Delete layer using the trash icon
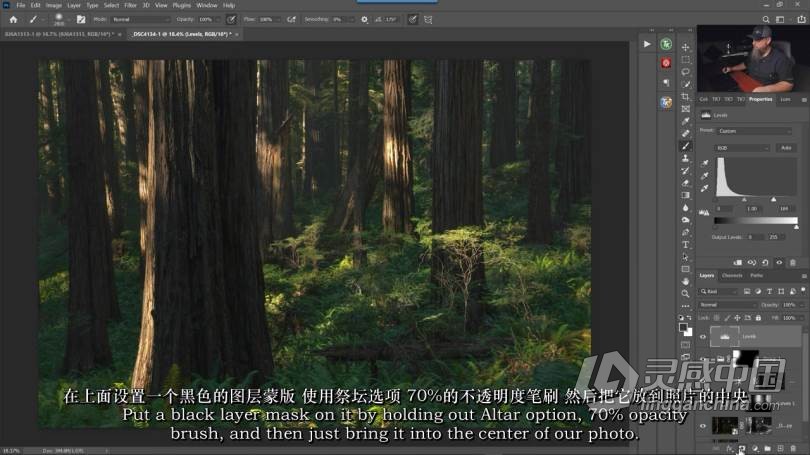The image size is (810, 455). pos(793,448)
